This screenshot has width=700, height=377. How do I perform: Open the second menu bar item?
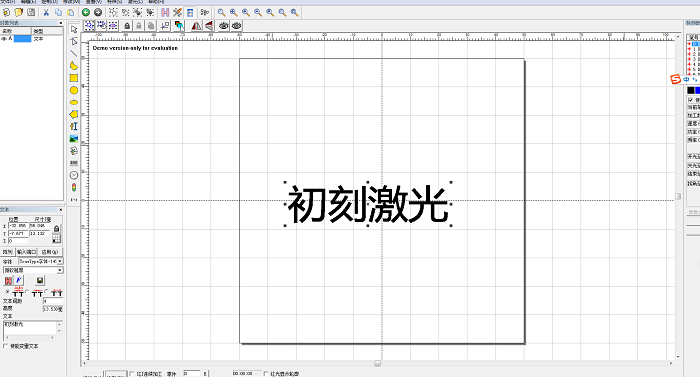coord(29,2)
